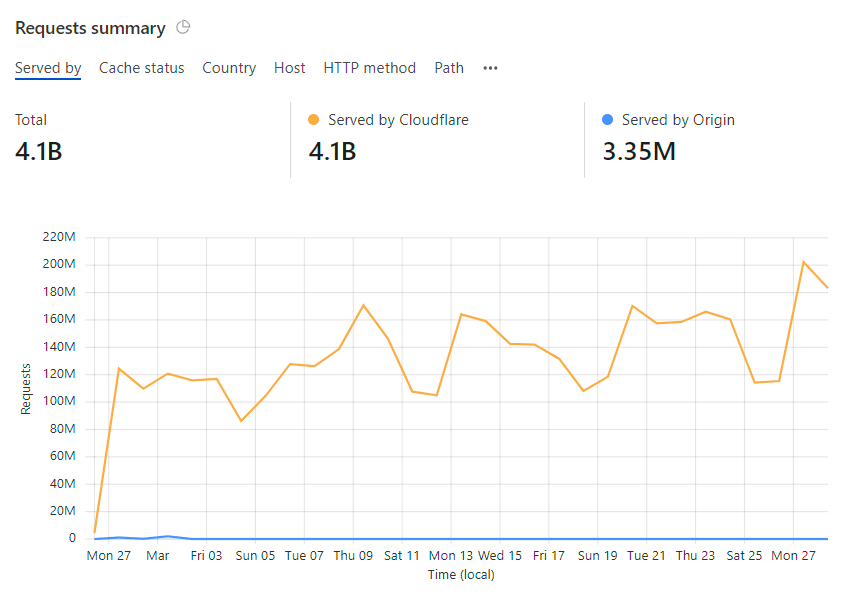Open the ellipsis menu after the Path tab
The width and height of the screenshot is (843, 595).
[489, 68]
